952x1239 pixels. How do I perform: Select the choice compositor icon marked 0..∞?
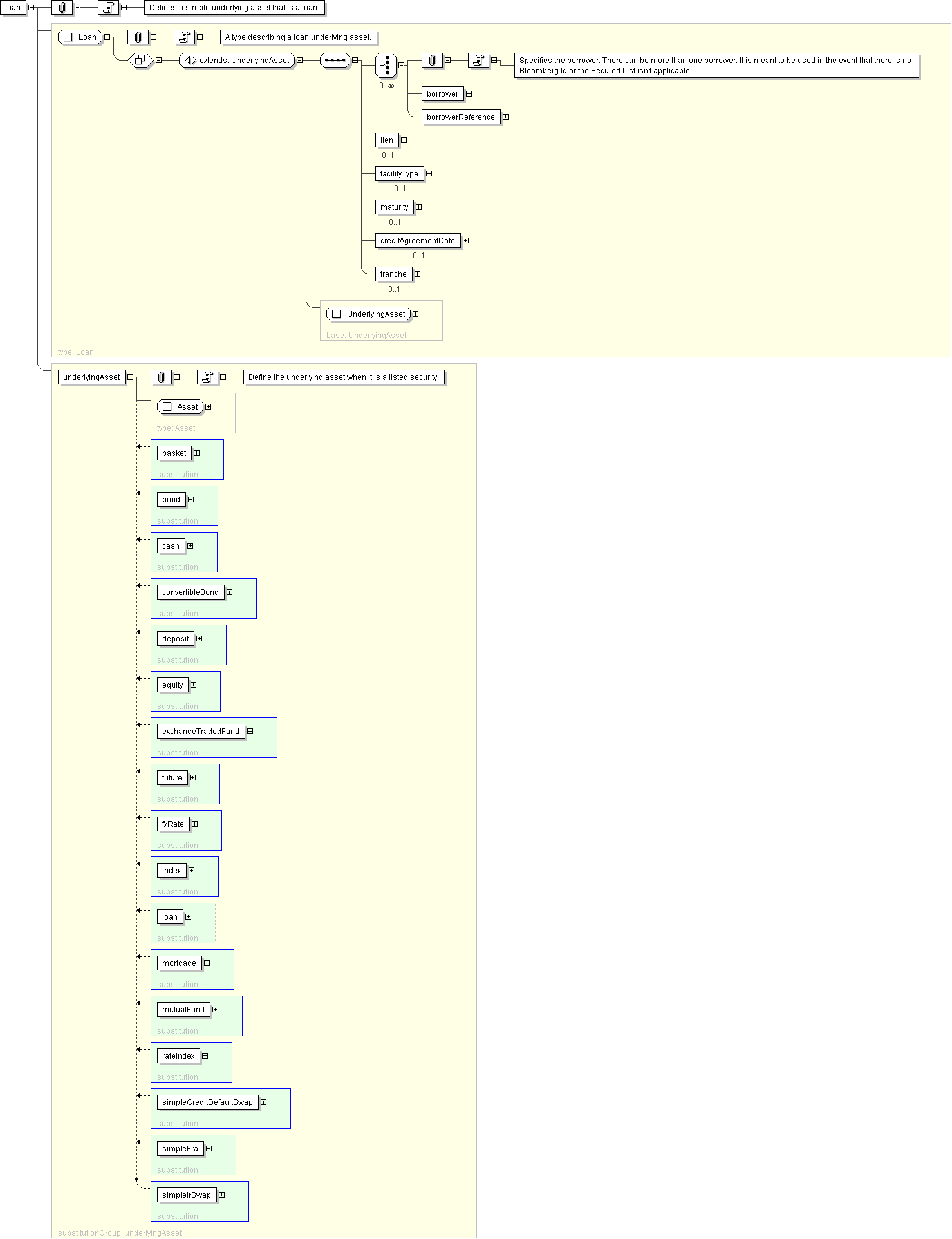(386, 65)
